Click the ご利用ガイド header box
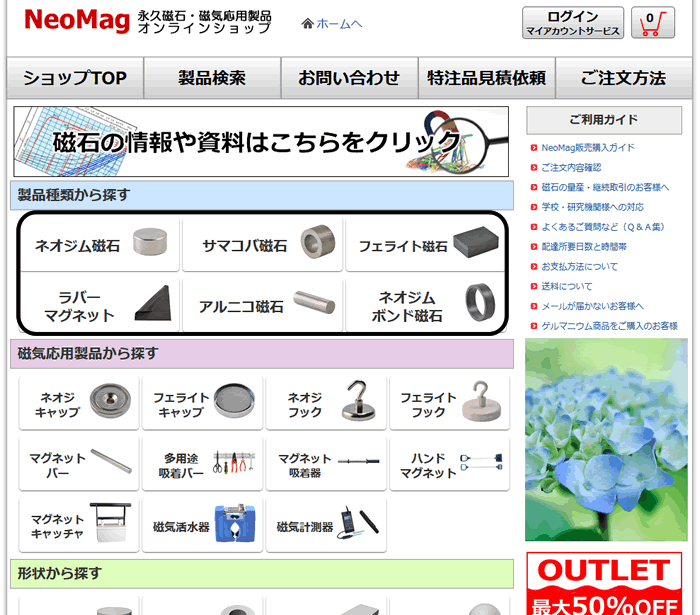The height and width of the screenshot is (615, 700). point(604,120)
